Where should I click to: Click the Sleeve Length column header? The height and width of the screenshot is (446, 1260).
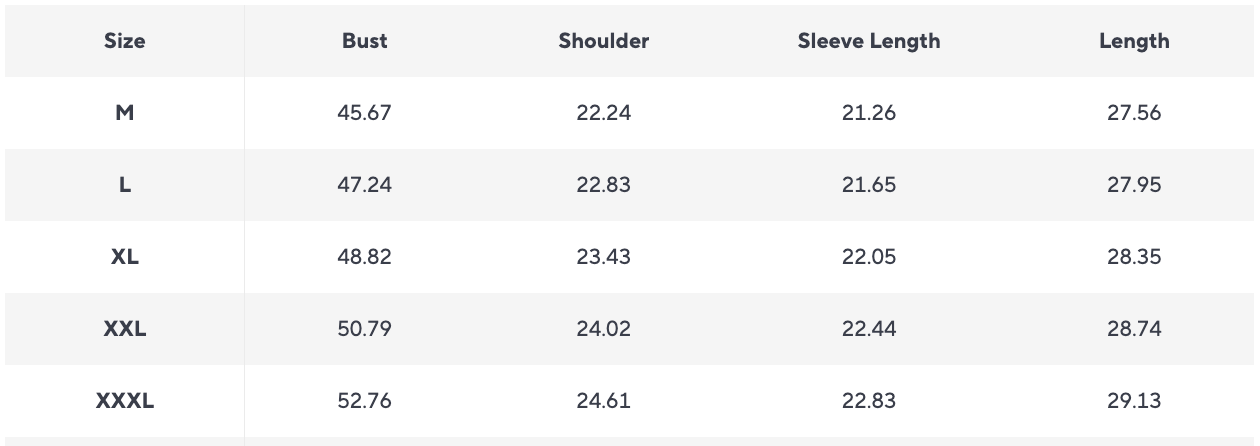coord(869,41)
